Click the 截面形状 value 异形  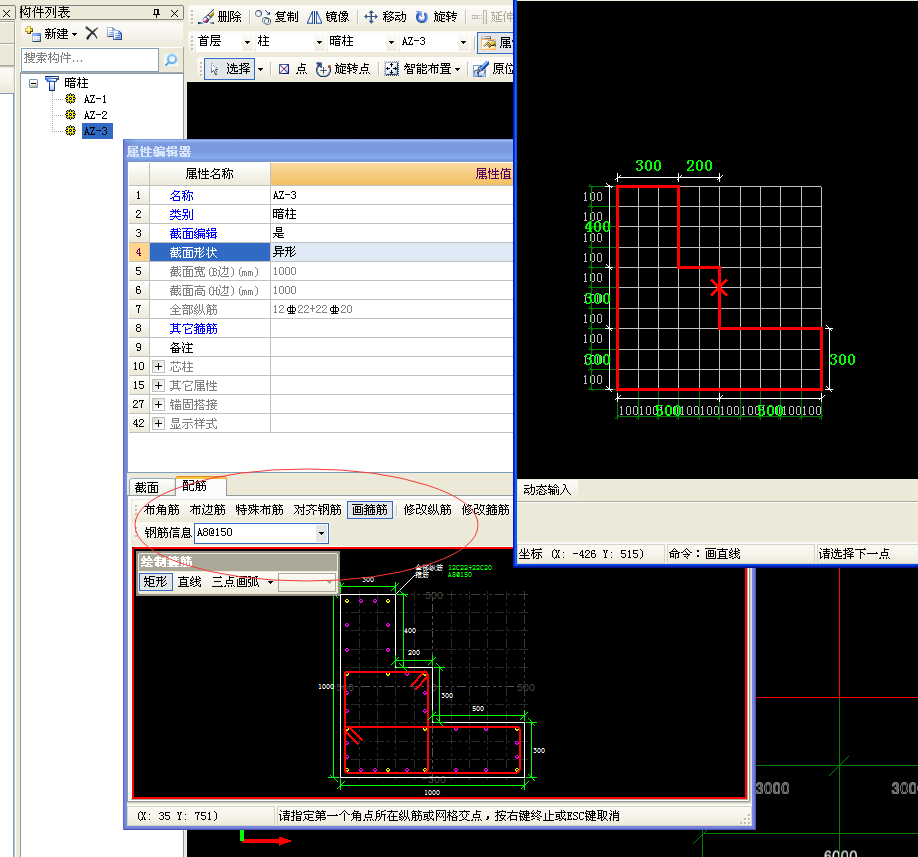point(391,252)
